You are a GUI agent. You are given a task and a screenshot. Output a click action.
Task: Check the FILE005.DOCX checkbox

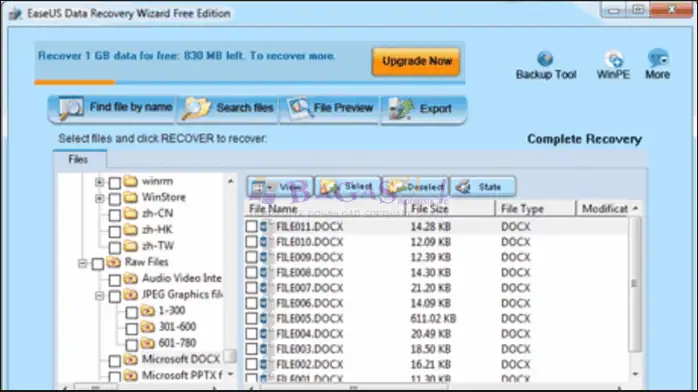tap(252, 319)
